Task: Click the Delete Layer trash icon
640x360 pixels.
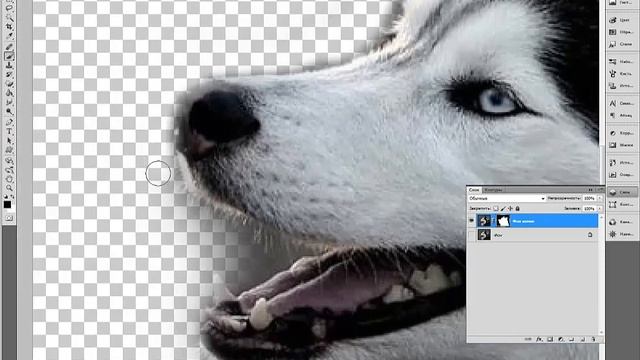Action: coord(593,339)
